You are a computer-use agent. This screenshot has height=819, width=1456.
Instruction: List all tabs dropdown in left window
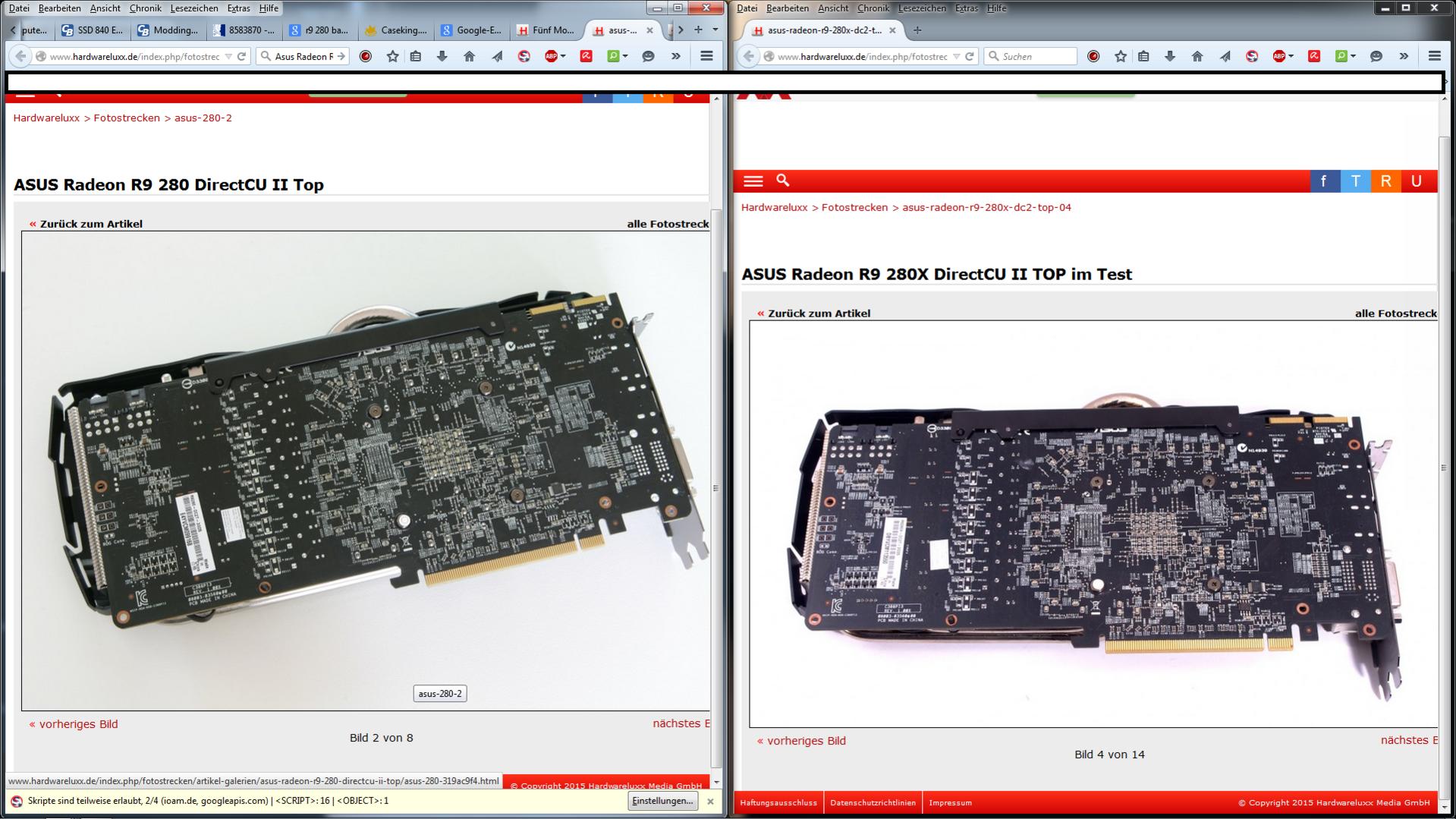click(715, 30)
